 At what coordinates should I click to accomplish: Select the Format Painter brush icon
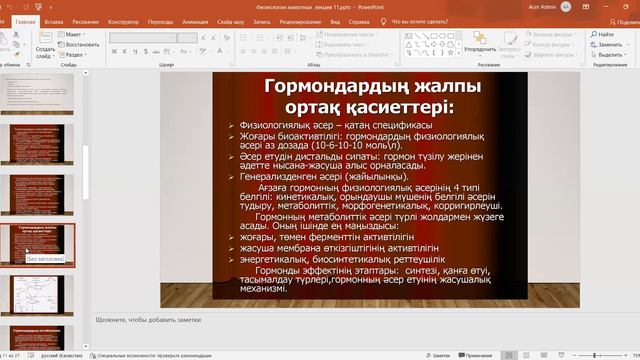tap(16, 54)
